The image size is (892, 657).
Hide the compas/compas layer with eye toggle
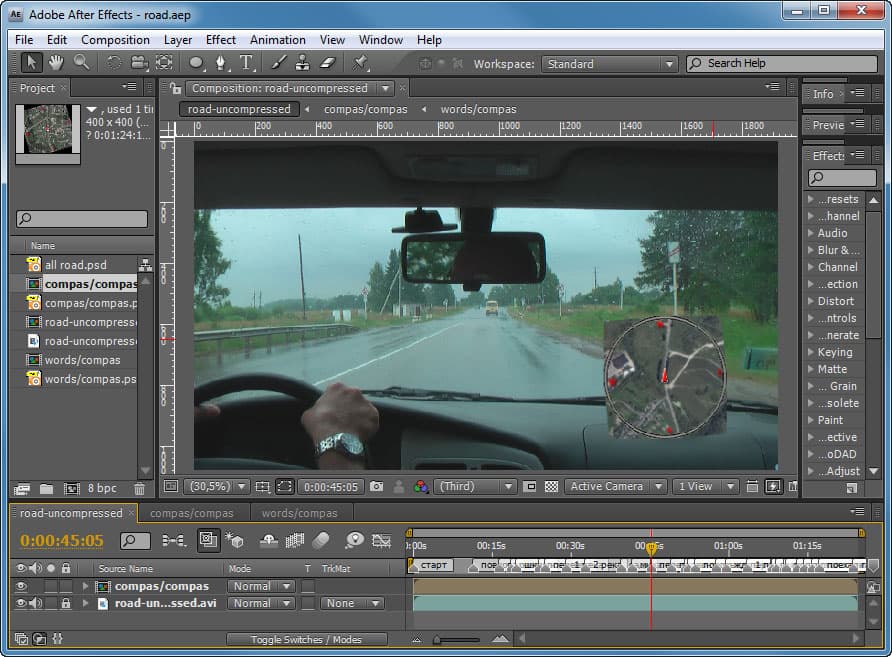pos(21,586)
